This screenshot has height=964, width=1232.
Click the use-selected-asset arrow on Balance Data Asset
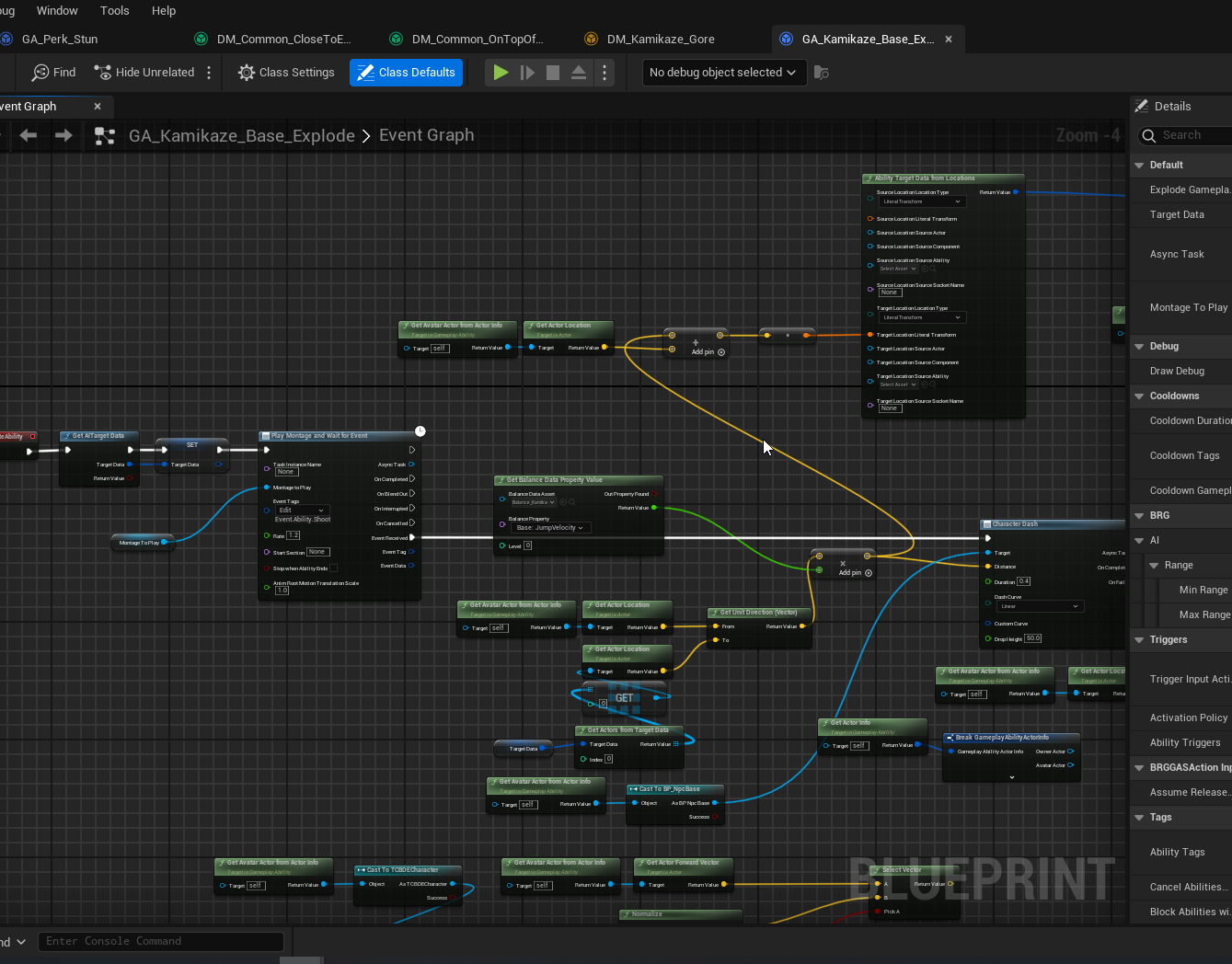(x=563, y=502)
